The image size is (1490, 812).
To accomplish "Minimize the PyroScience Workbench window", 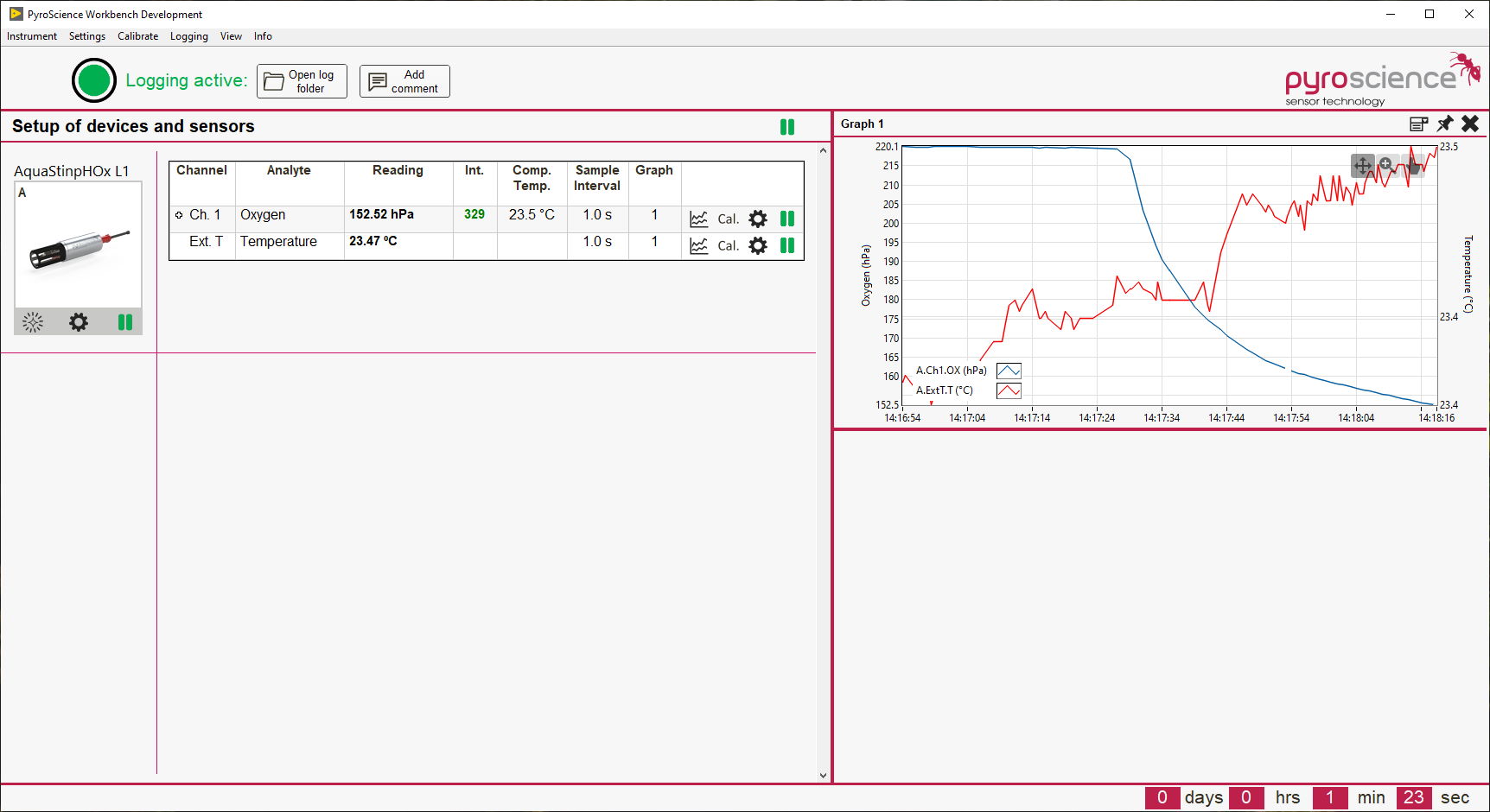I will (1391, 14).
